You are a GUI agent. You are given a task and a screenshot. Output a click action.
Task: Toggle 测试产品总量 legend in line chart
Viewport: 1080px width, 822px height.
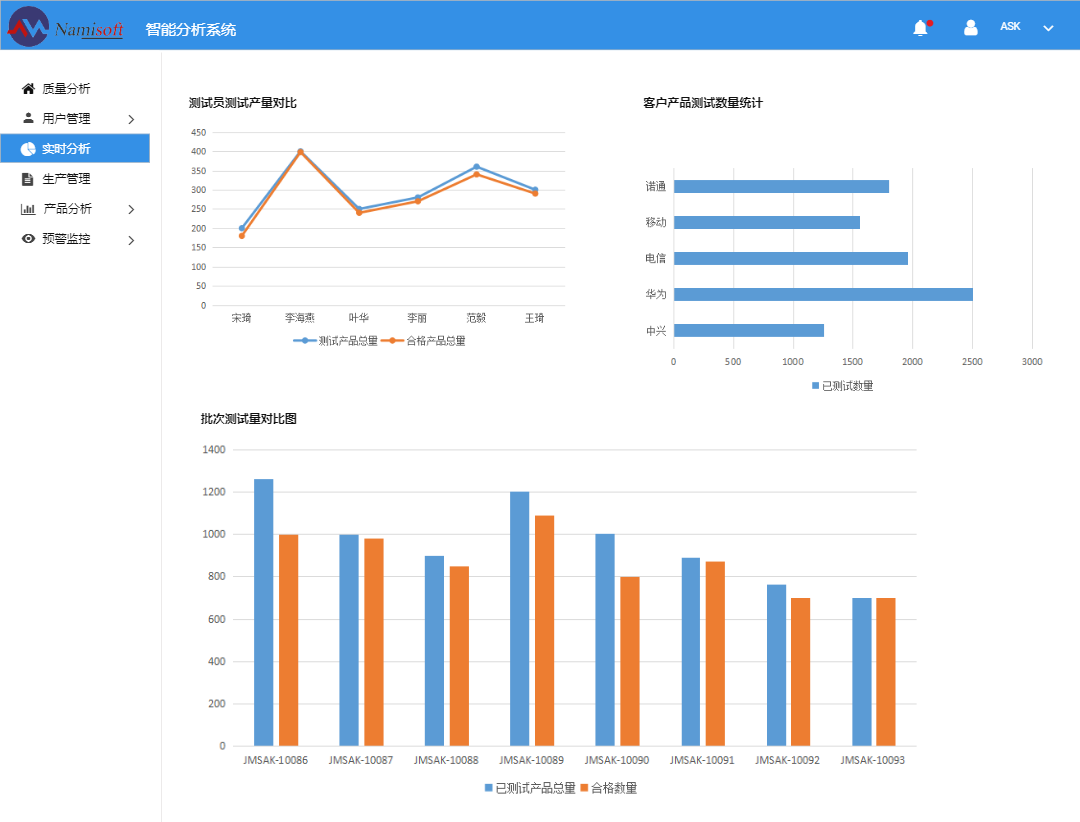[336, 341]
